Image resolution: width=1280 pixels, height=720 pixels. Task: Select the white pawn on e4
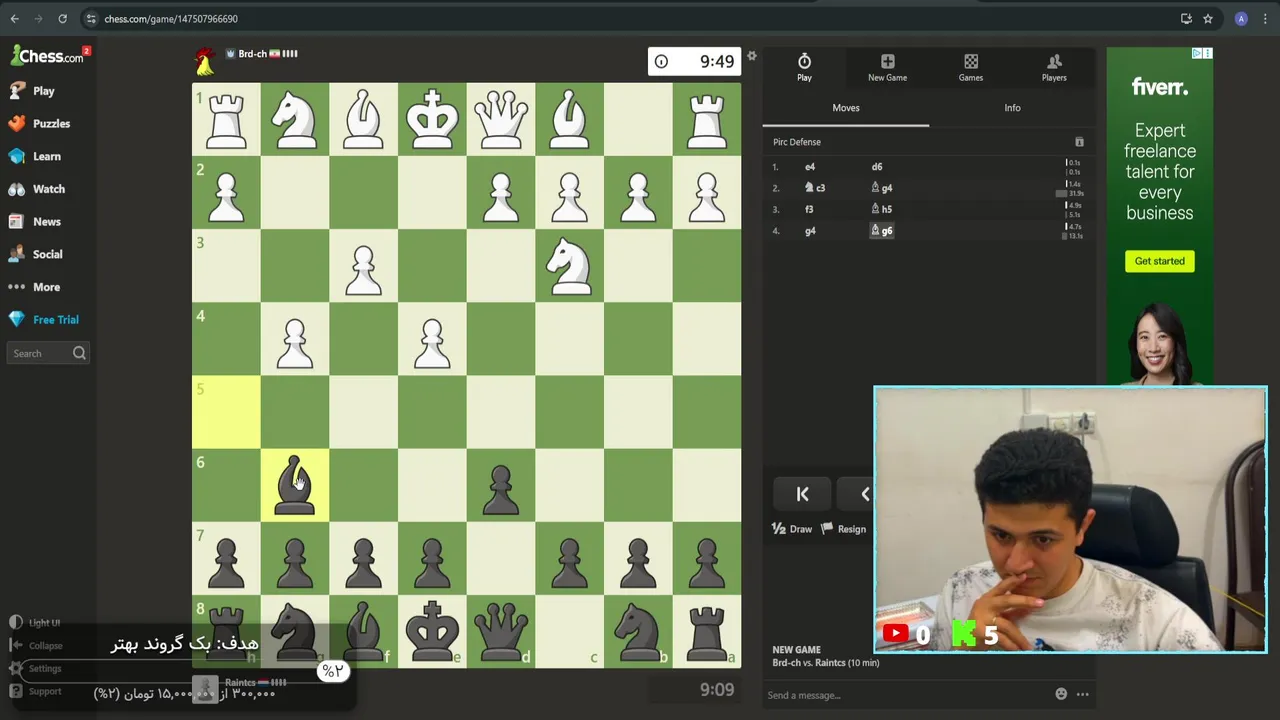432,339
